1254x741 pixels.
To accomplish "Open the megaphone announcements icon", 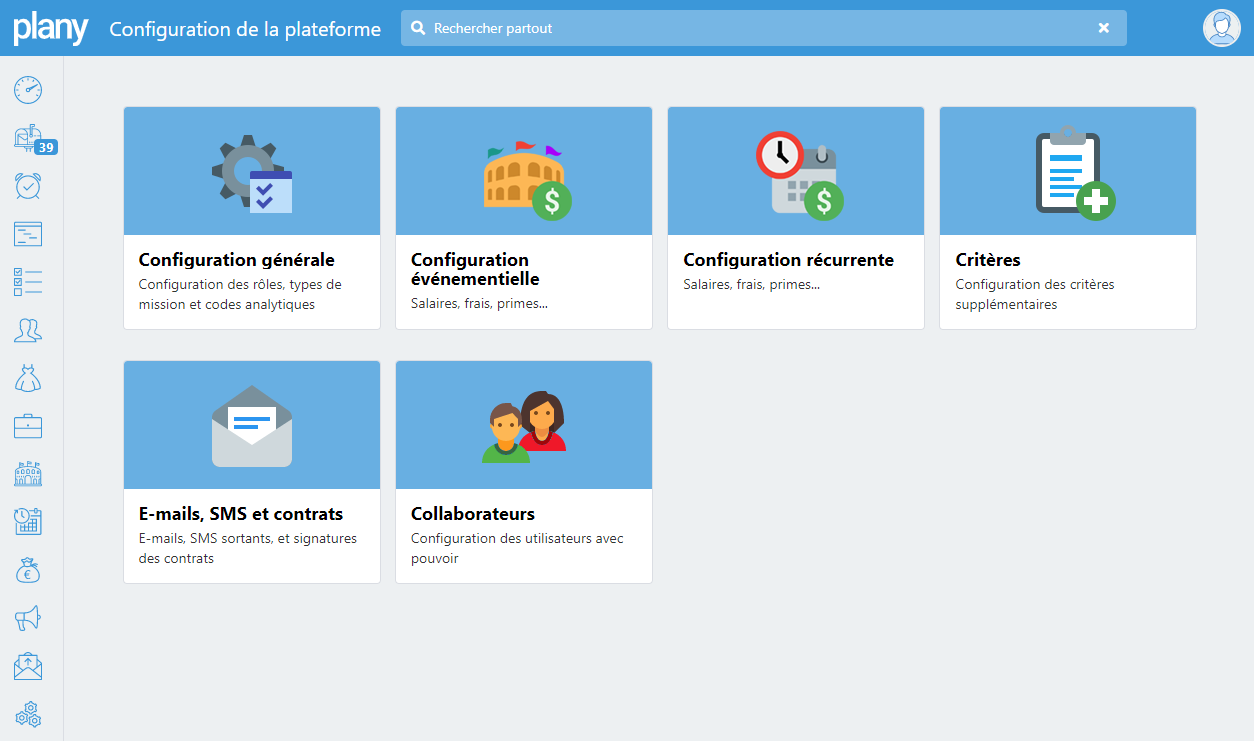I will pyautogui.click(x=27, y=618).
